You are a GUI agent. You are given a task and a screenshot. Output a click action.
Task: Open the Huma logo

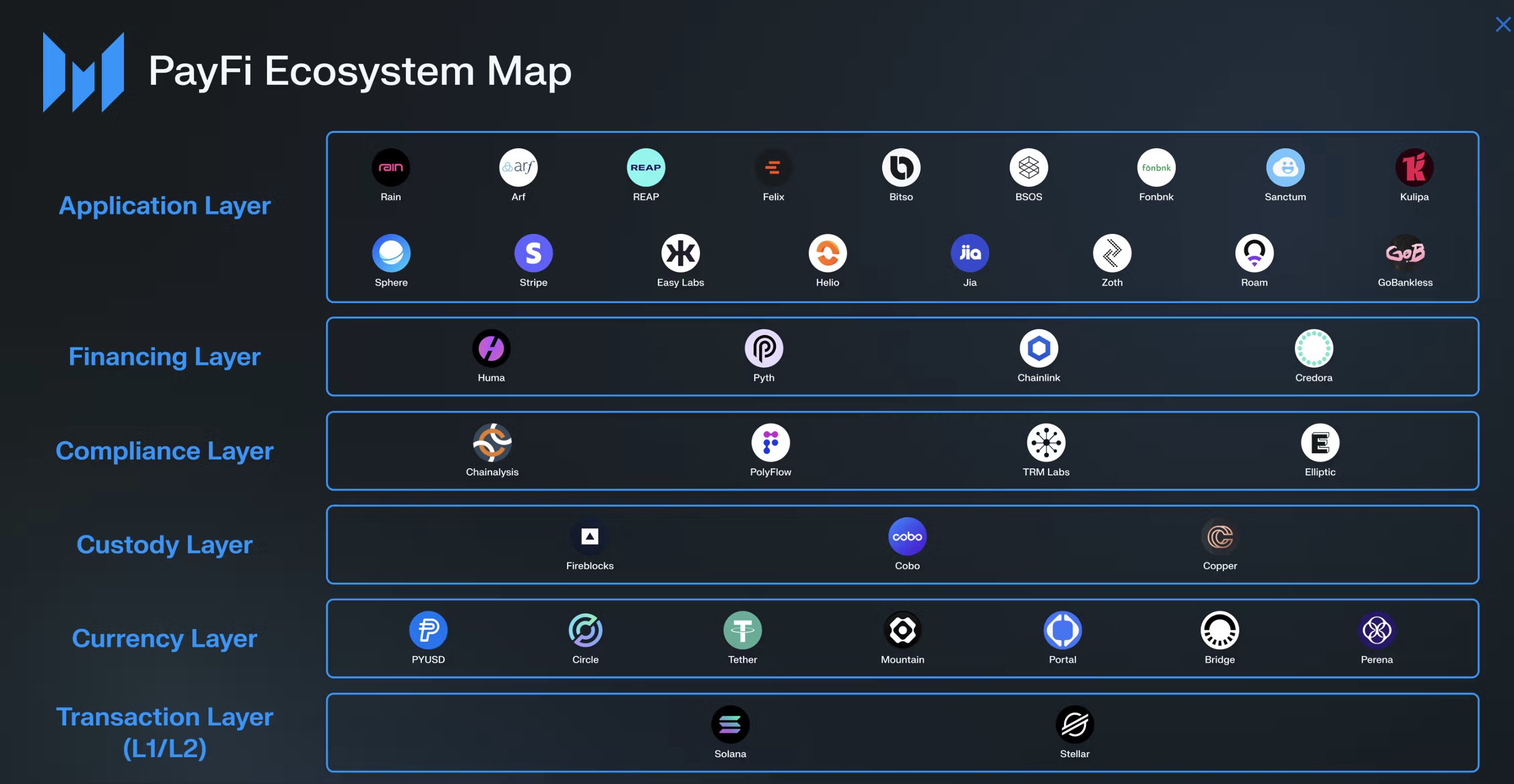click(x=492, y=348)
